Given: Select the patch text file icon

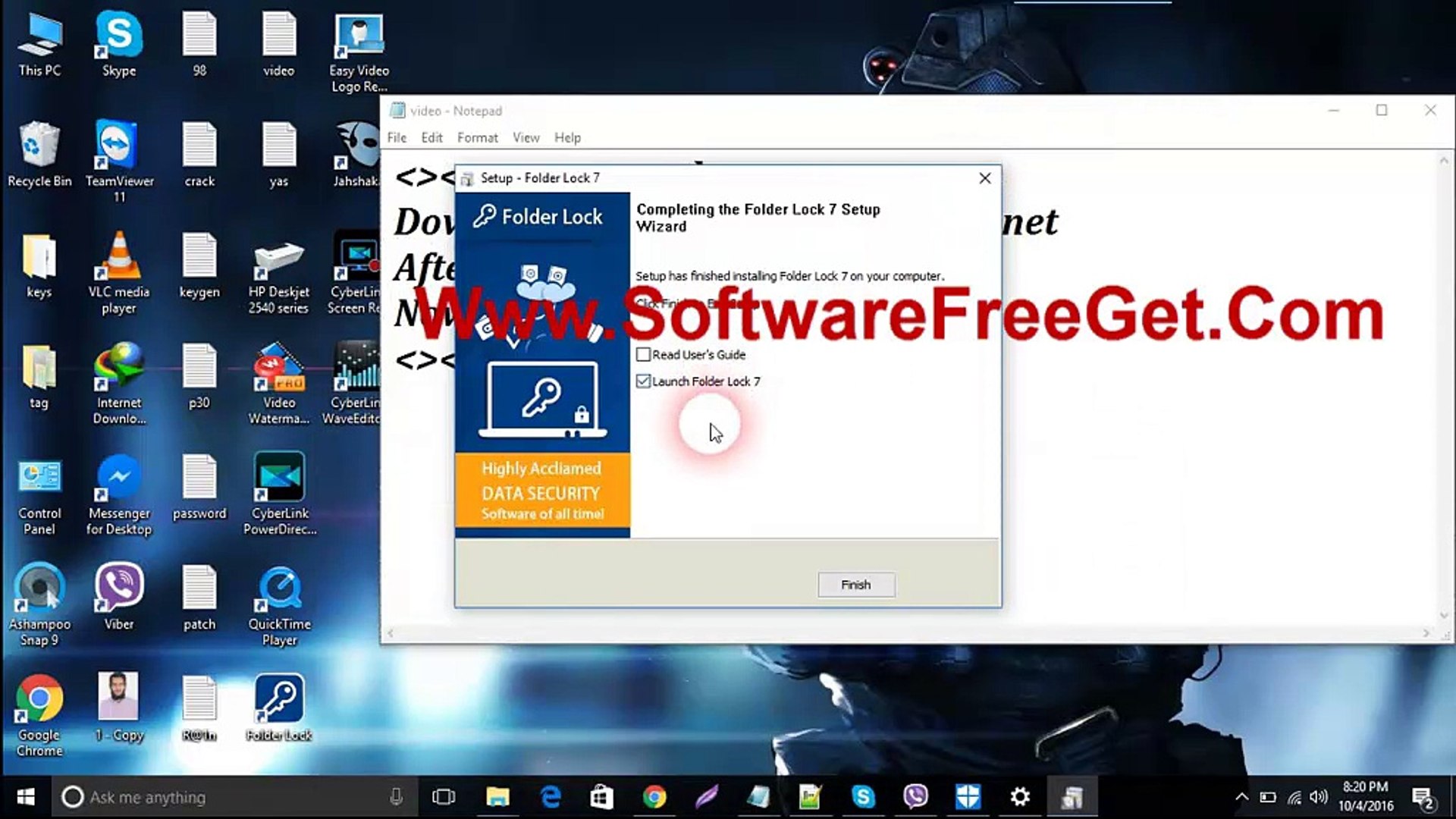Looking at the screenshot, I should click(199, 598).
